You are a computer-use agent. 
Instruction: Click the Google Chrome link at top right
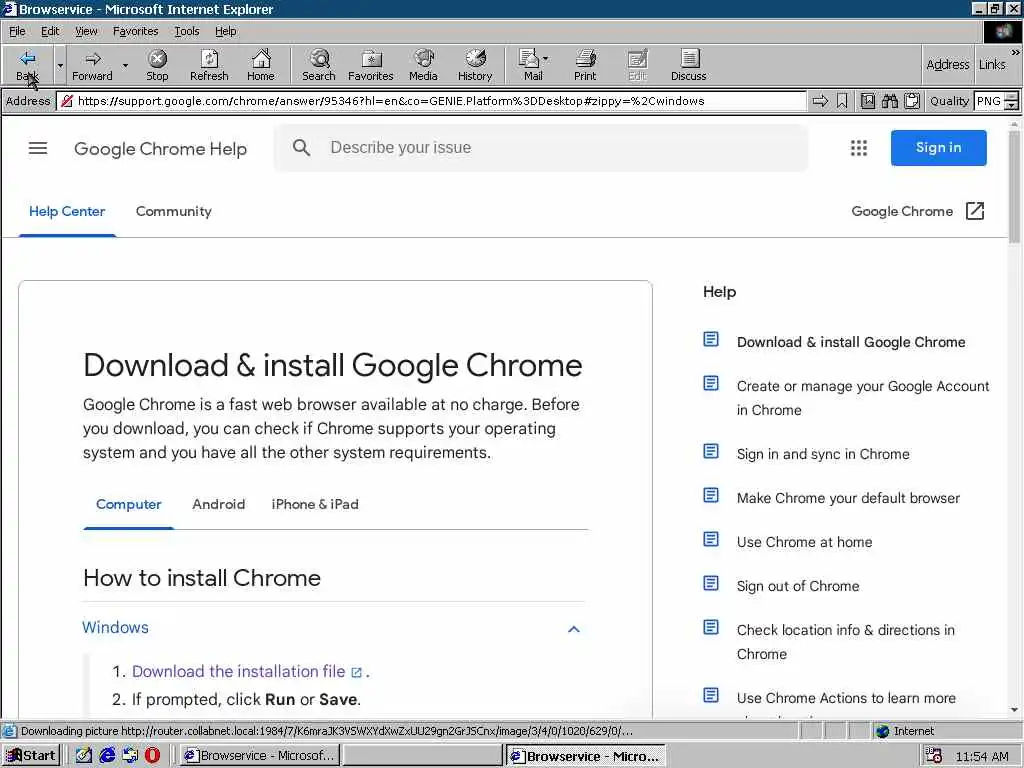coord(902,212)
